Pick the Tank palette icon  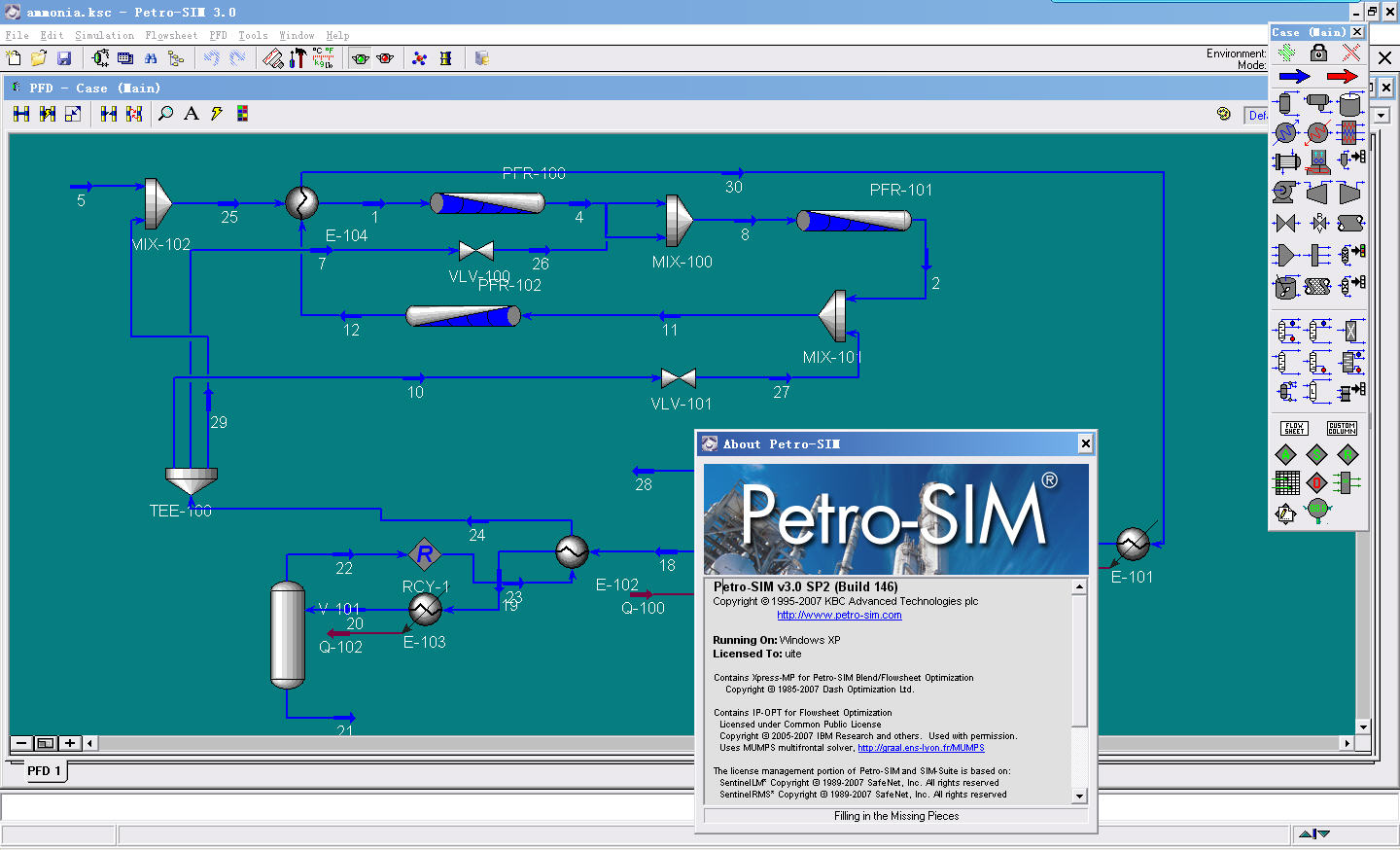click(x=1350, y=103)
